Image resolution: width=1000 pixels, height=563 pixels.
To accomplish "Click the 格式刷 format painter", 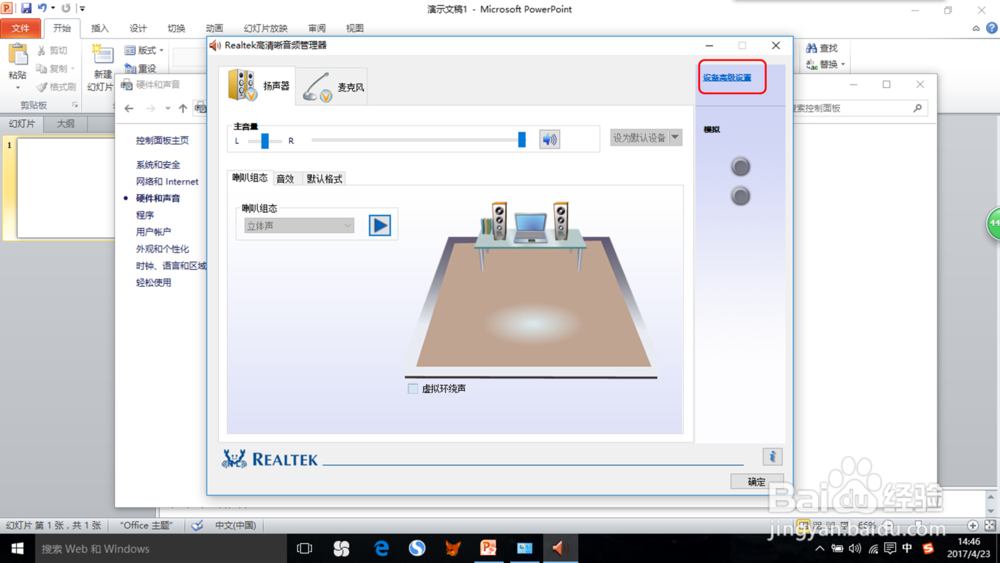I will tap(56, 87).
